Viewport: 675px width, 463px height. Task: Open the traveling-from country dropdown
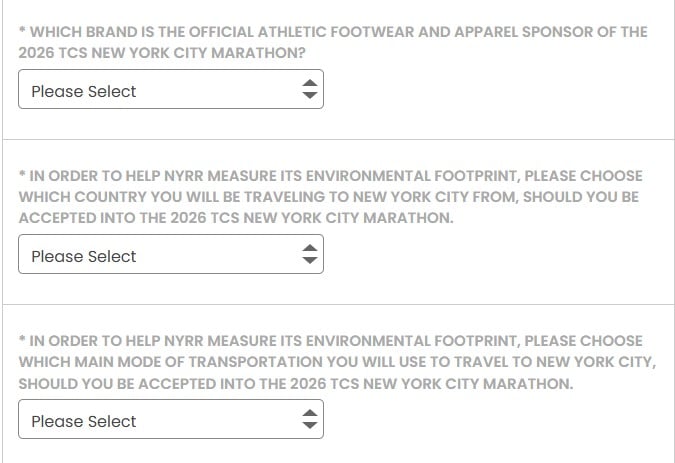coord(170,256)
